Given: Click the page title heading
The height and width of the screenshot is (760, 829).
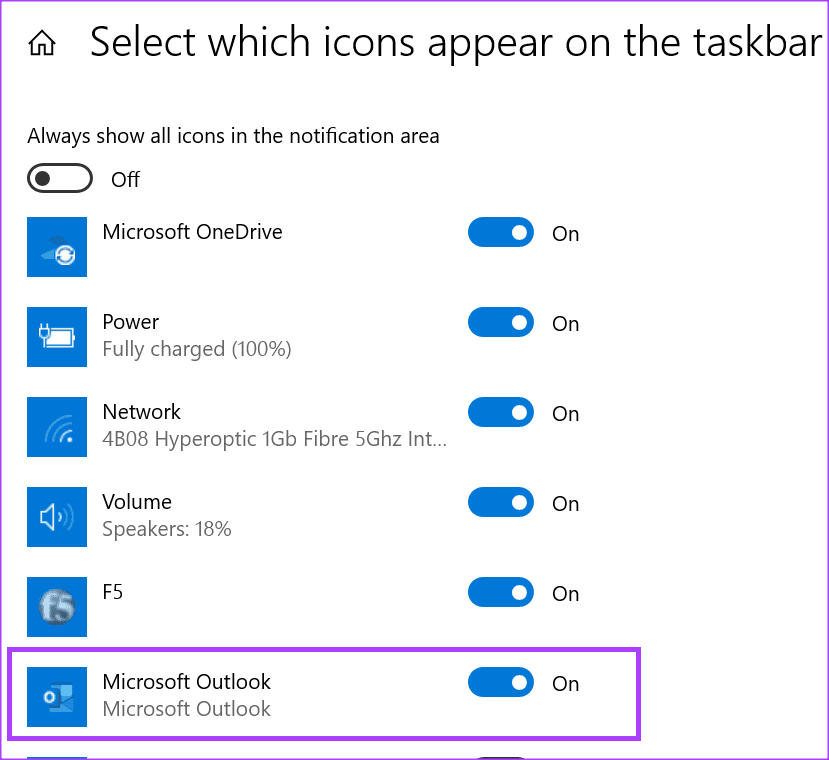Looking at the screenshot, I should [x=457, y=43].
